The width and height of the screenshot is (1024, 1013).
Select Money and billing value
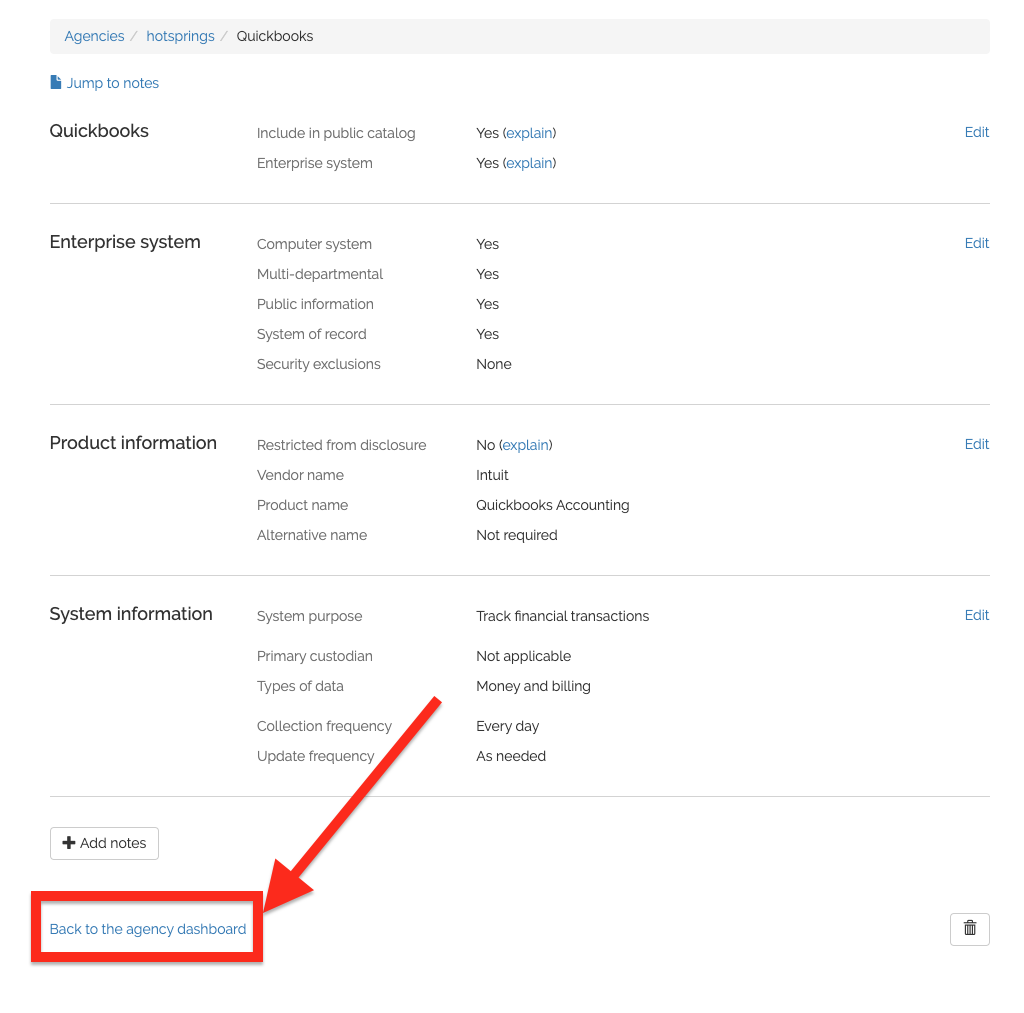coord(533,686)
